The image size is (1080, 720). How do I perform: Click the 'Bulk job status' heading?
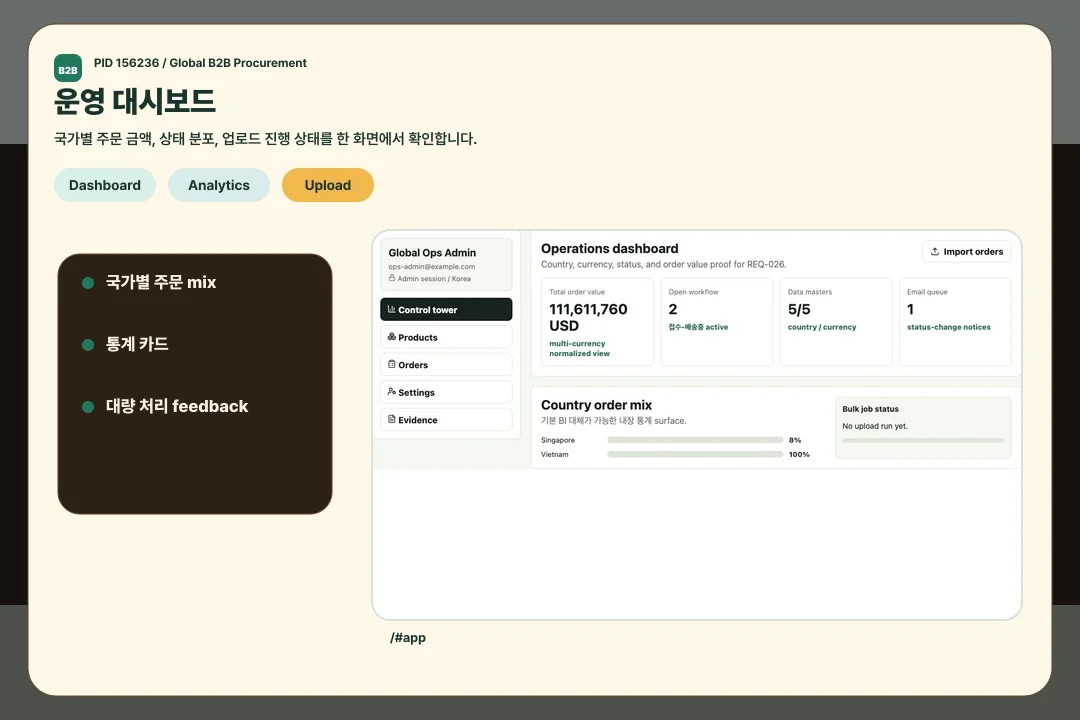pos(871,409)
